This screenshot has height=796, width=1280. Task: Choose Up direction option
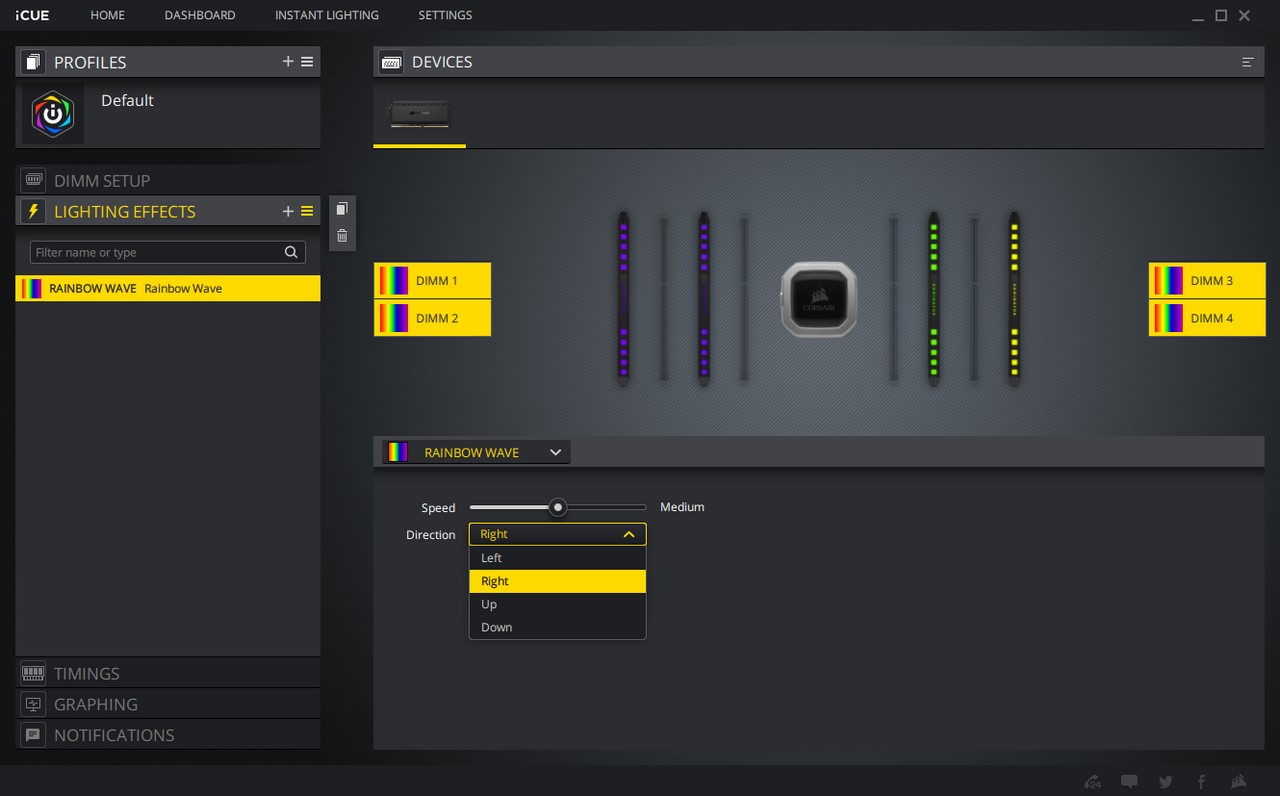[558, 604]
